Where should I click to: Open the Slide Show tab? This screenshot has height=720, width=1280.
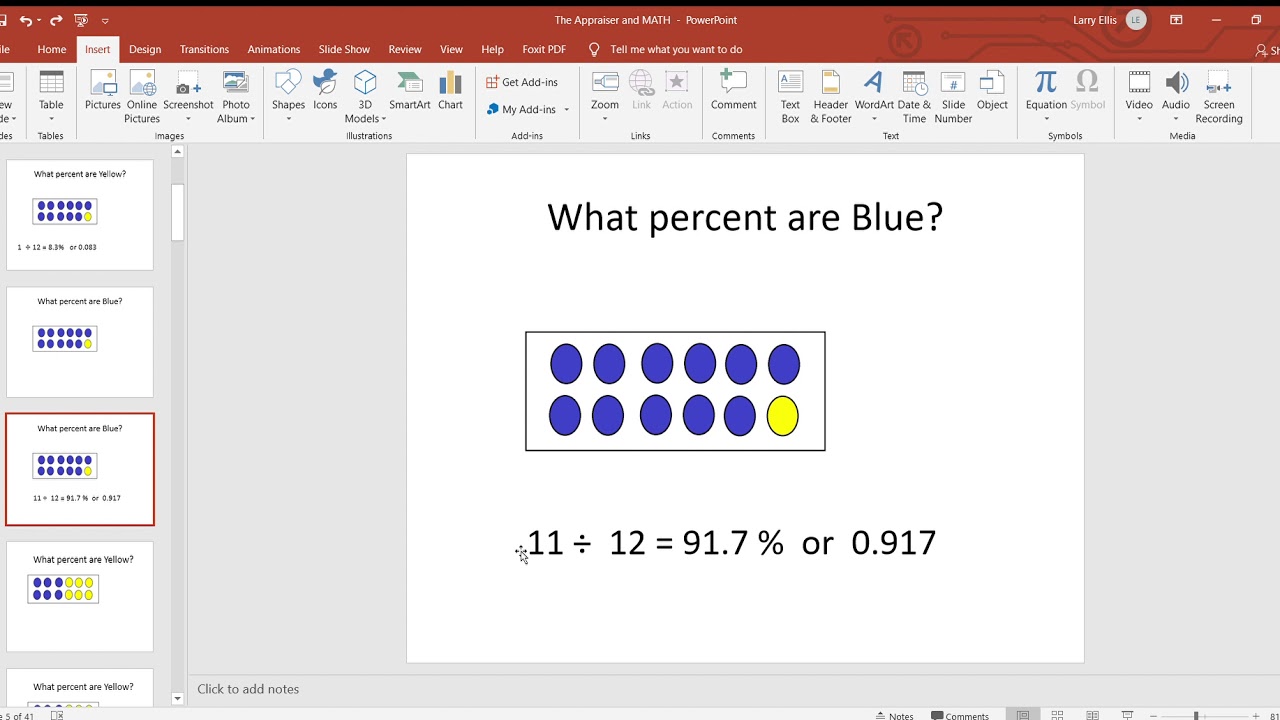pyautogui.click(x=344, y=49)
